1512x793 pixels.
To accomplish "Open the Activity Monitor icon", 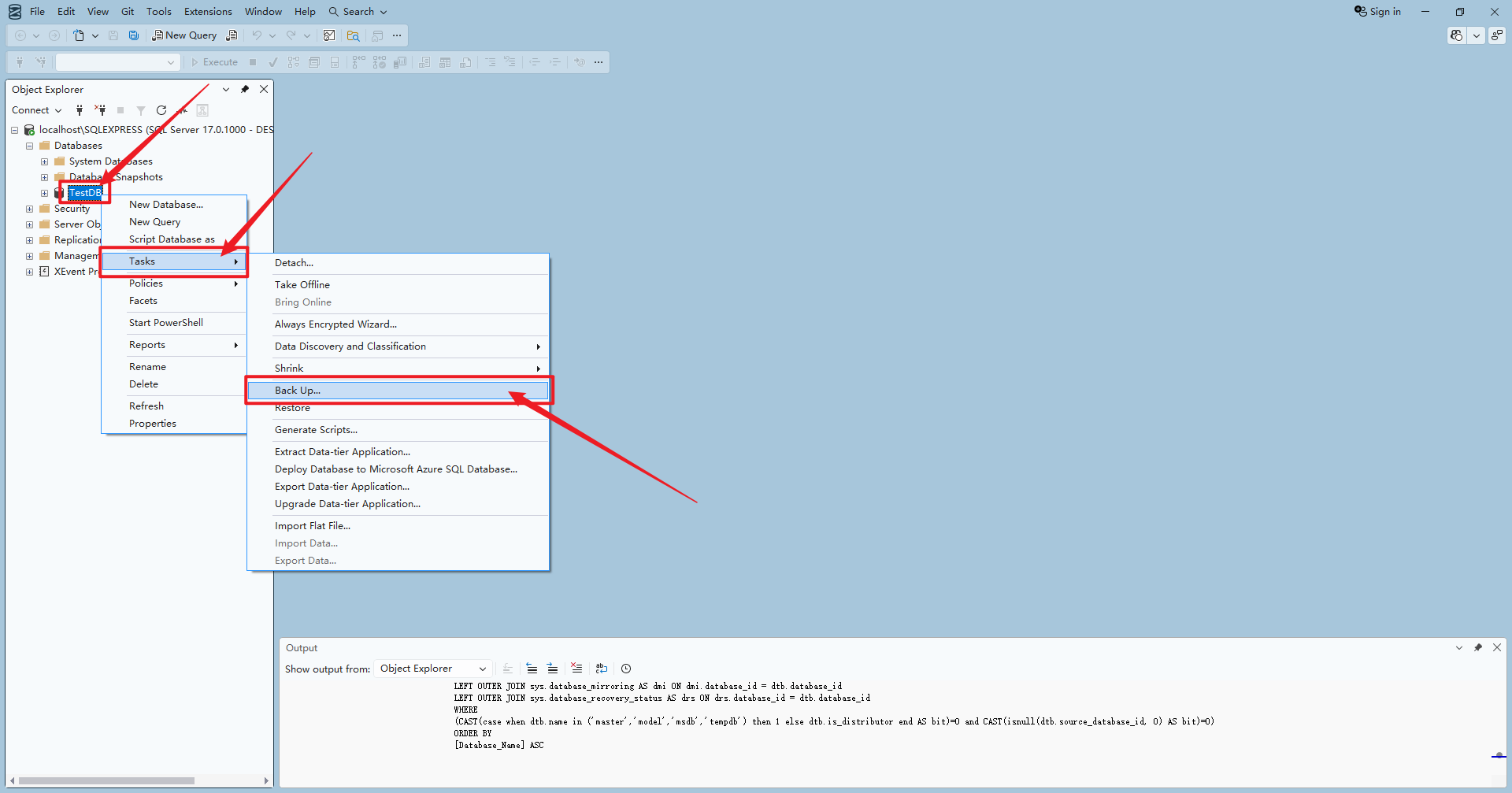I will 329,35.
